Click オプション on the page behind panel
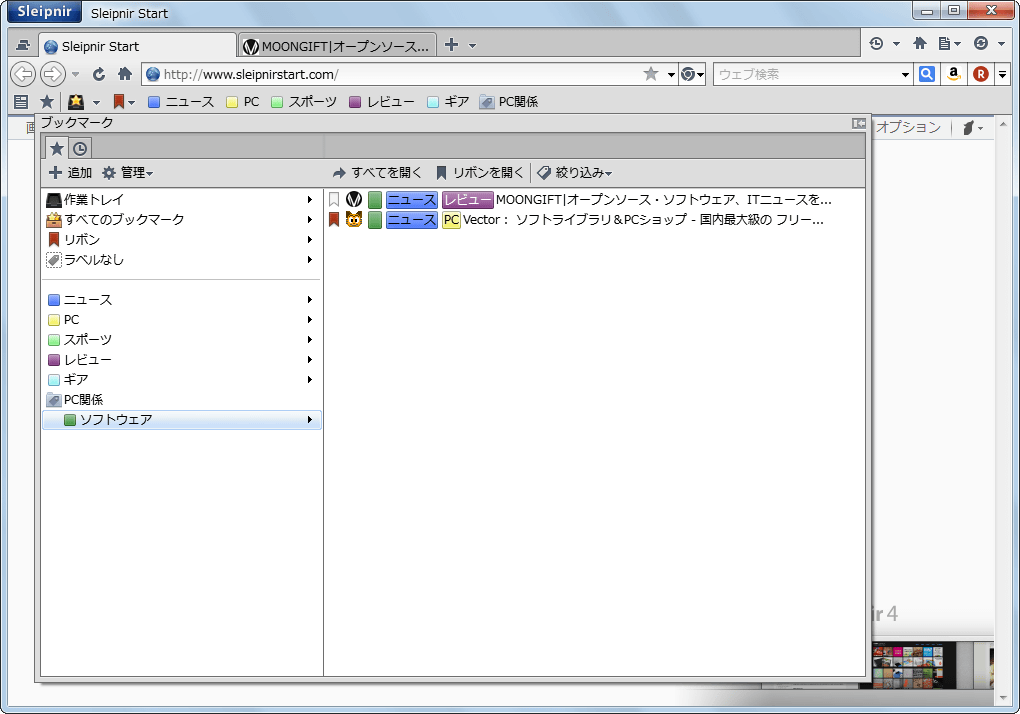The height and width of the screenshot is (714, 1020). (908, 127)
